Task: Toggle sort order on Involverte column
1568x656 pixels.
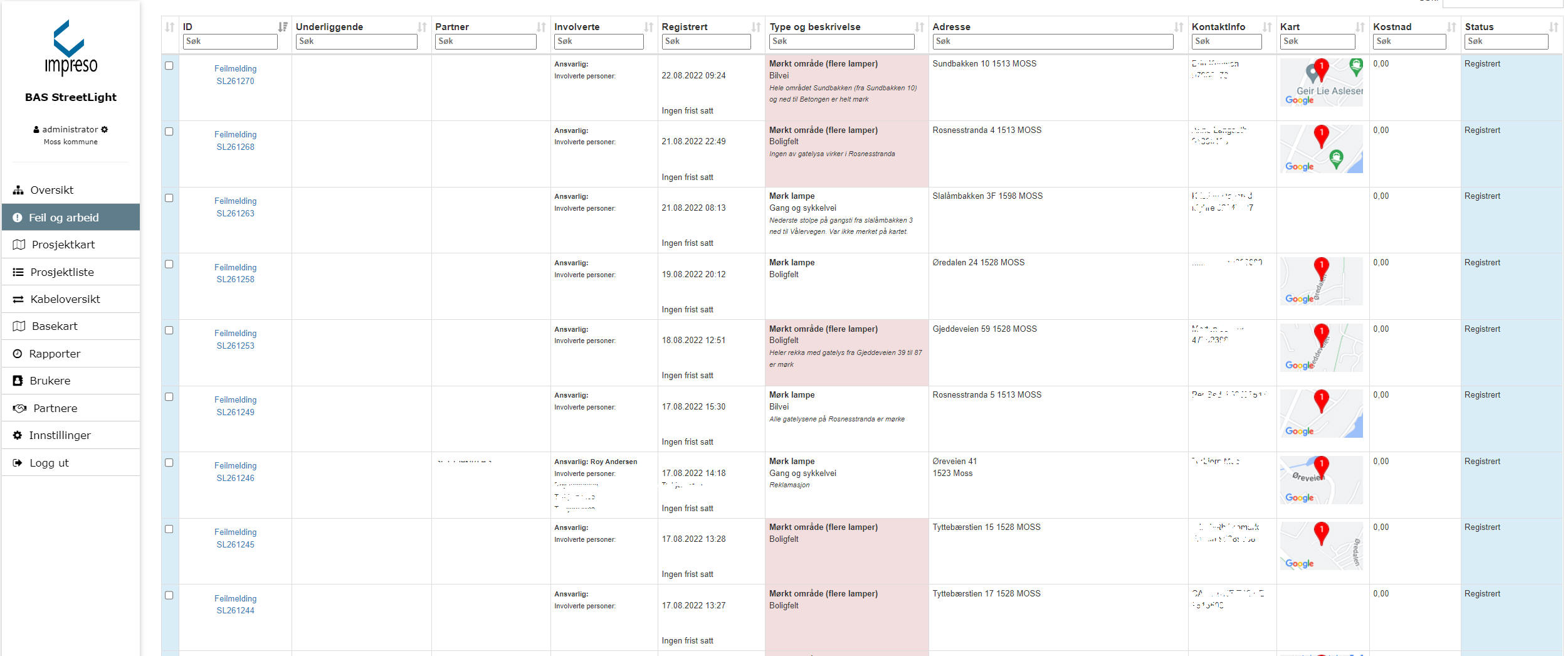Action: 648,27
